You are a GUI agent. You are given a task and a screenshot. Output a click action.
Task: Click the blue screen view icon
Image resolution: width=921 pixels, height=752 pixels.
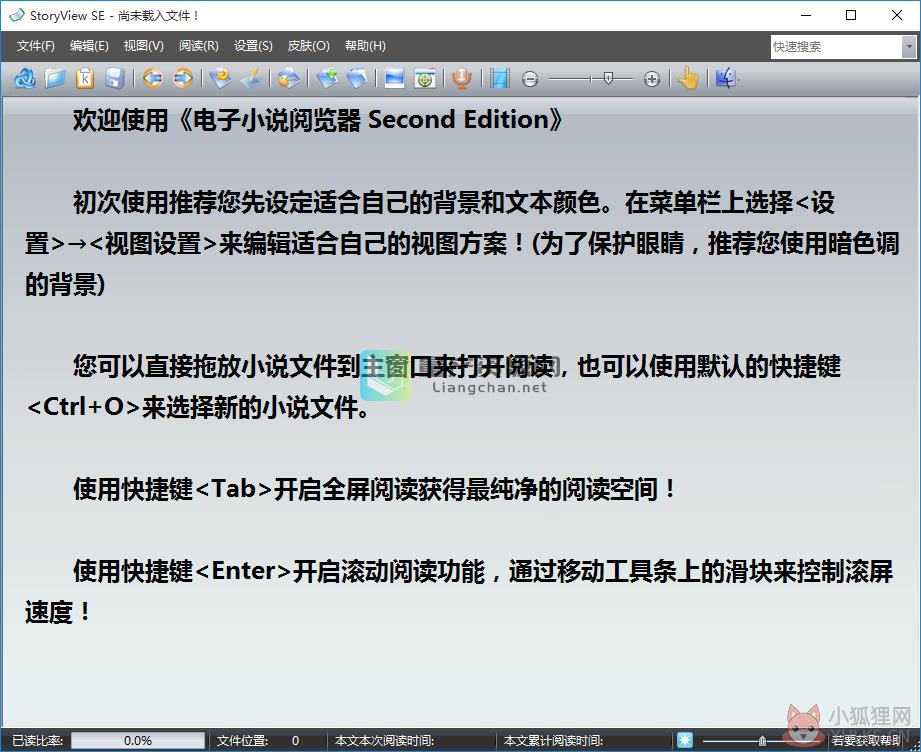point(394,78)
